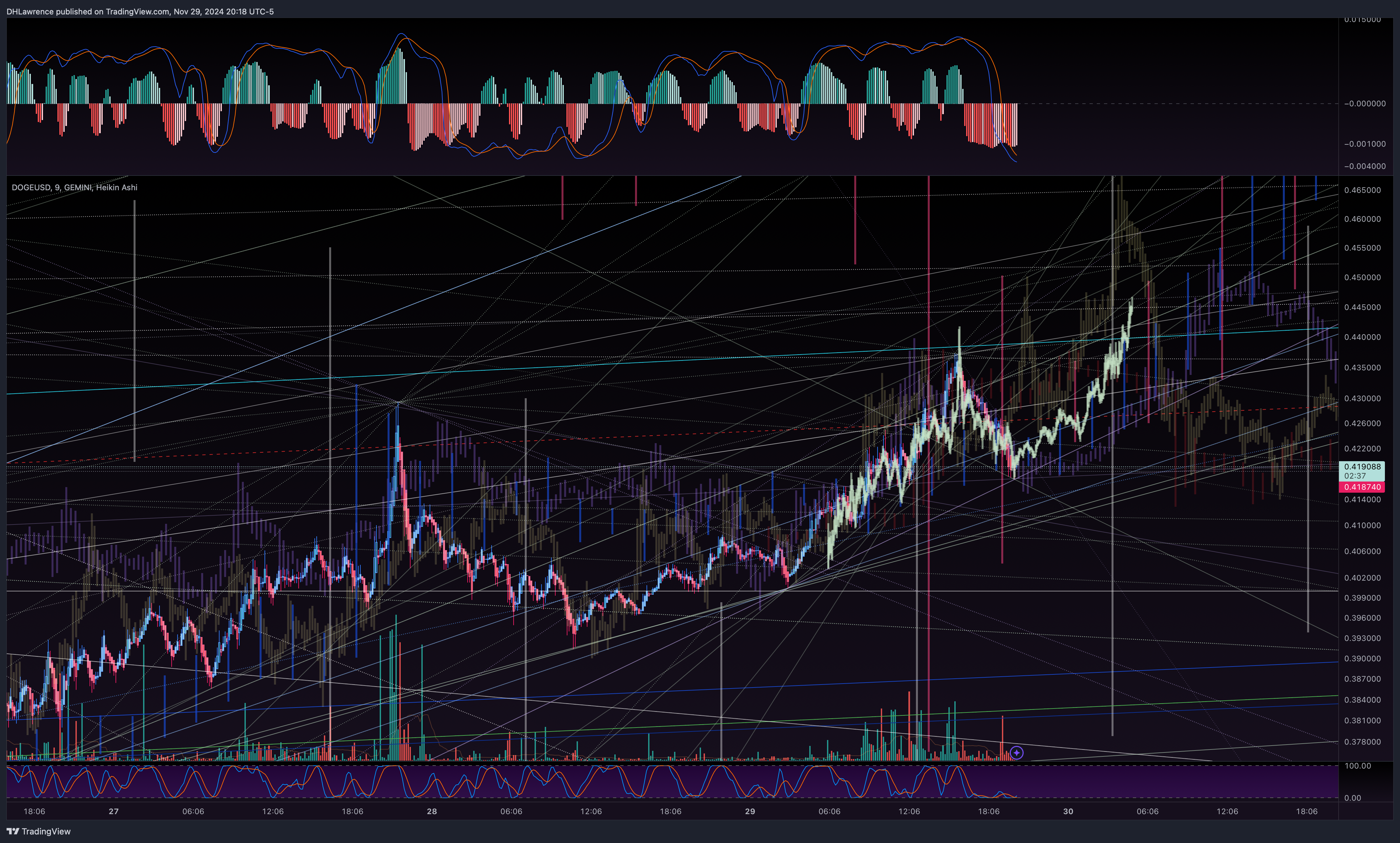Click the 0.460000 price axis label

coord(1362,219)
